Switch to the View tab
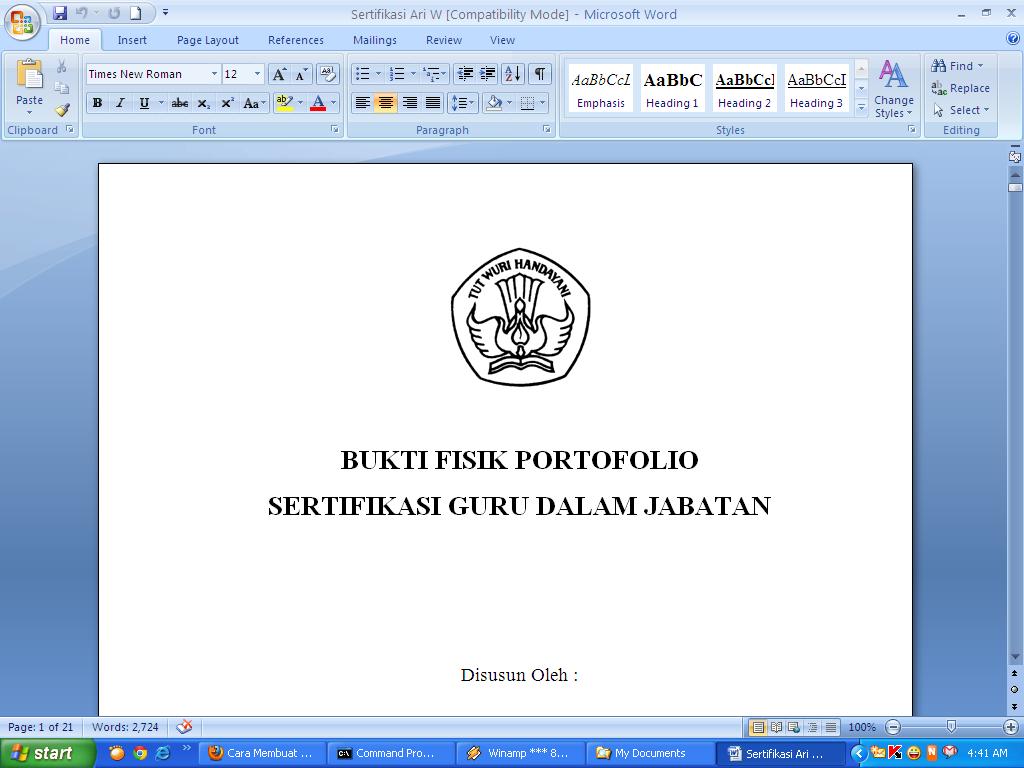 pos(502,40)
